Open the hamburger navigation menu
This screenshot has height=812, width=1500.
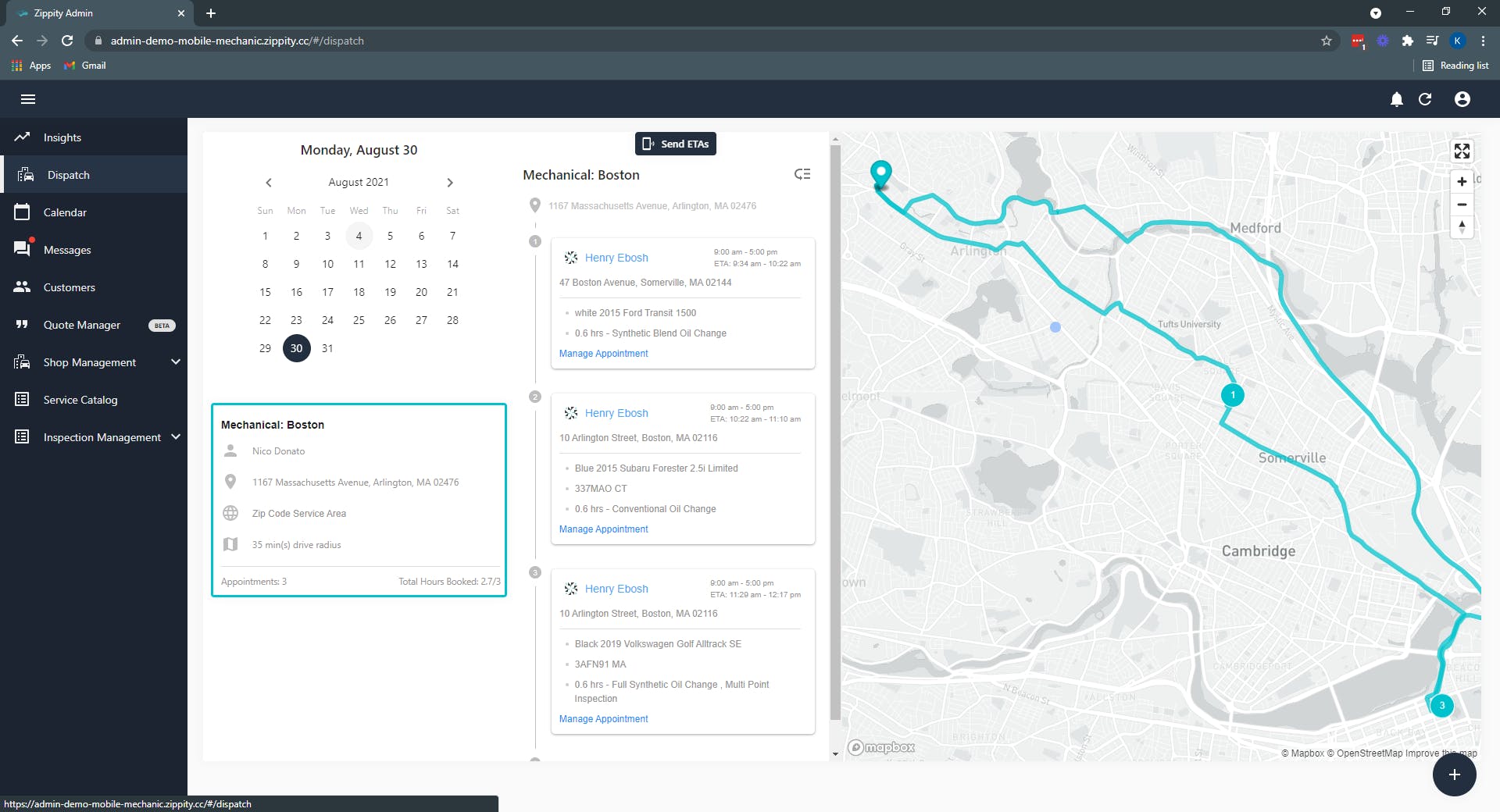[28, 99]
